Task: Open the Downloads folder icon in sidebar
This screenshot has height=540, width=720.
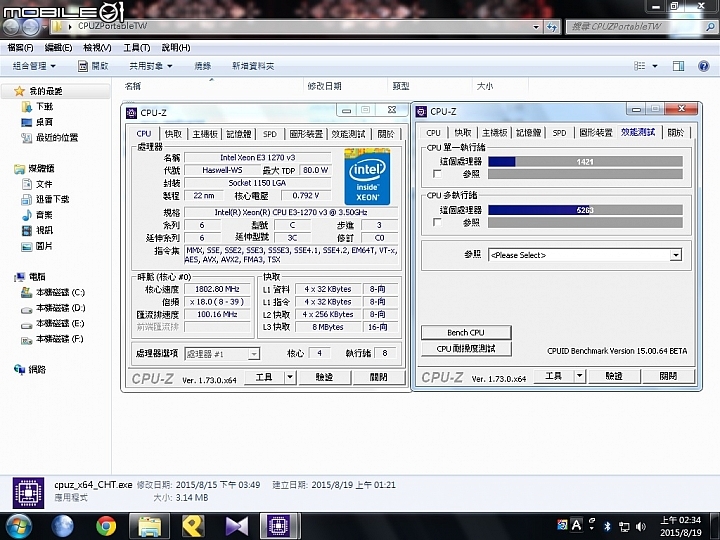Action: pyautogui.click(x=27, y=107)
